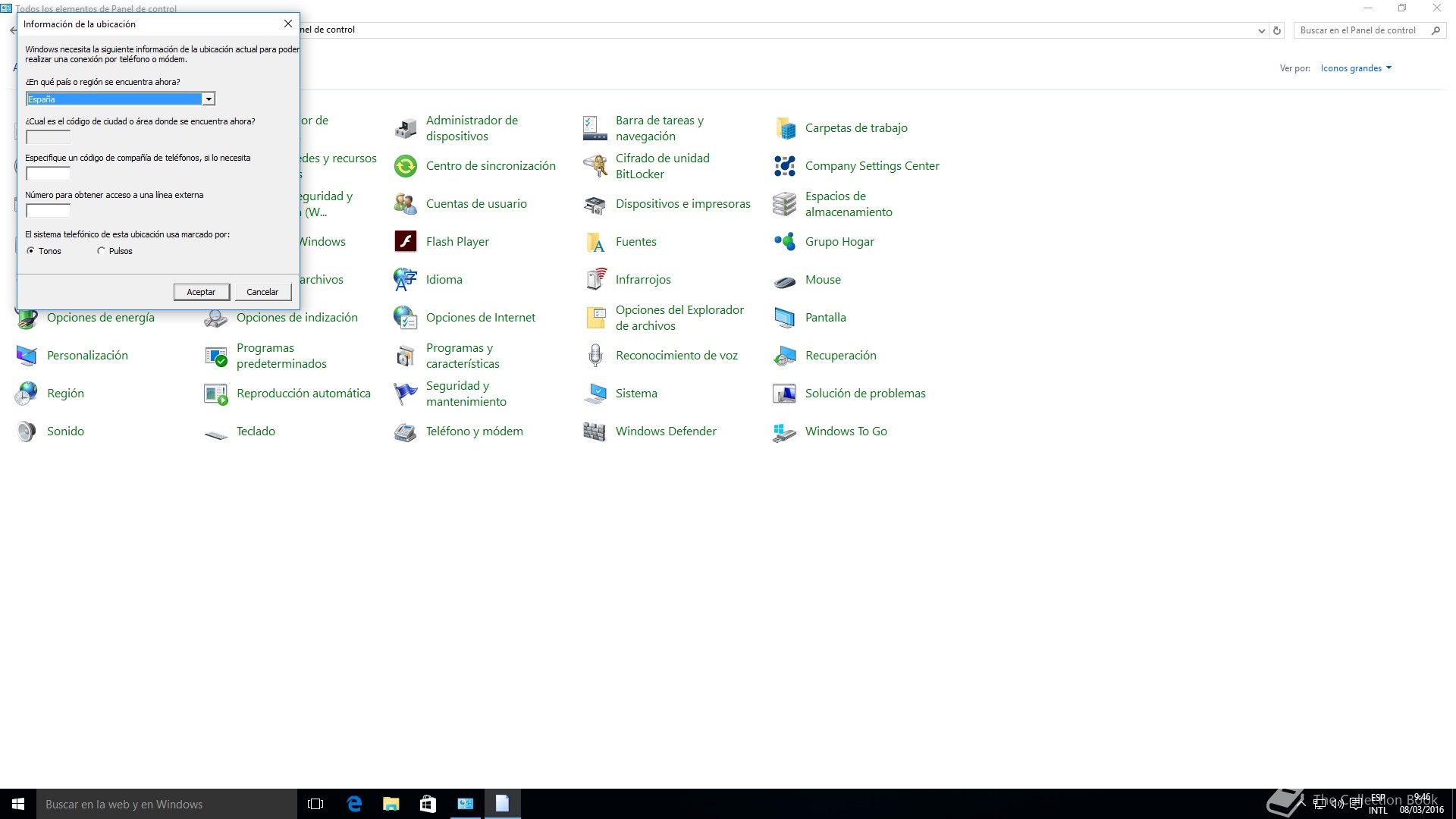Open the Opciones de indización link
Viewport: 1456px width, 819px height.
(x=297, y=318)
